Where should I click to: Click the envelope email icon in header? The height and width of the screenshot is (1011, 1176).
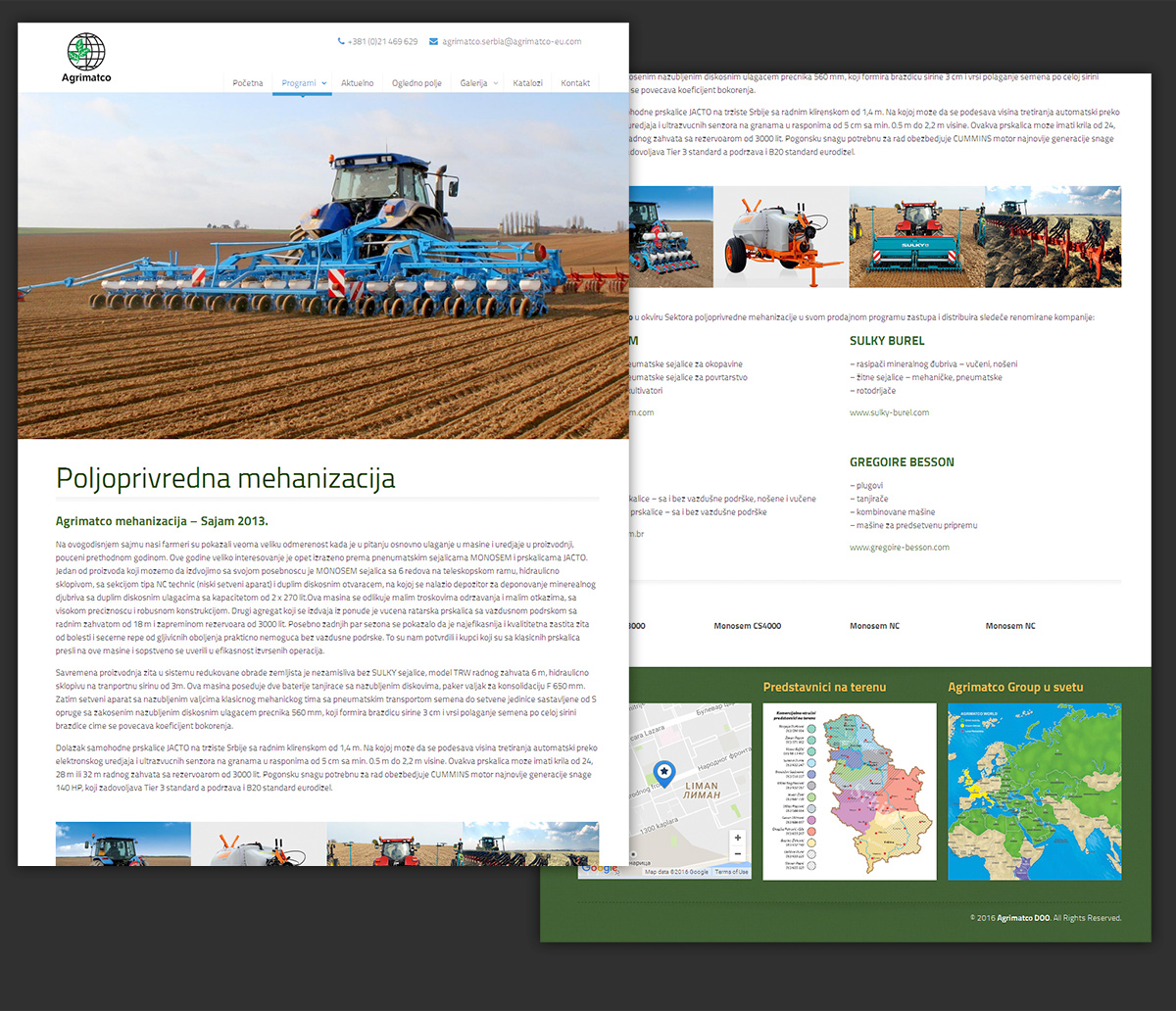(433, 42)
